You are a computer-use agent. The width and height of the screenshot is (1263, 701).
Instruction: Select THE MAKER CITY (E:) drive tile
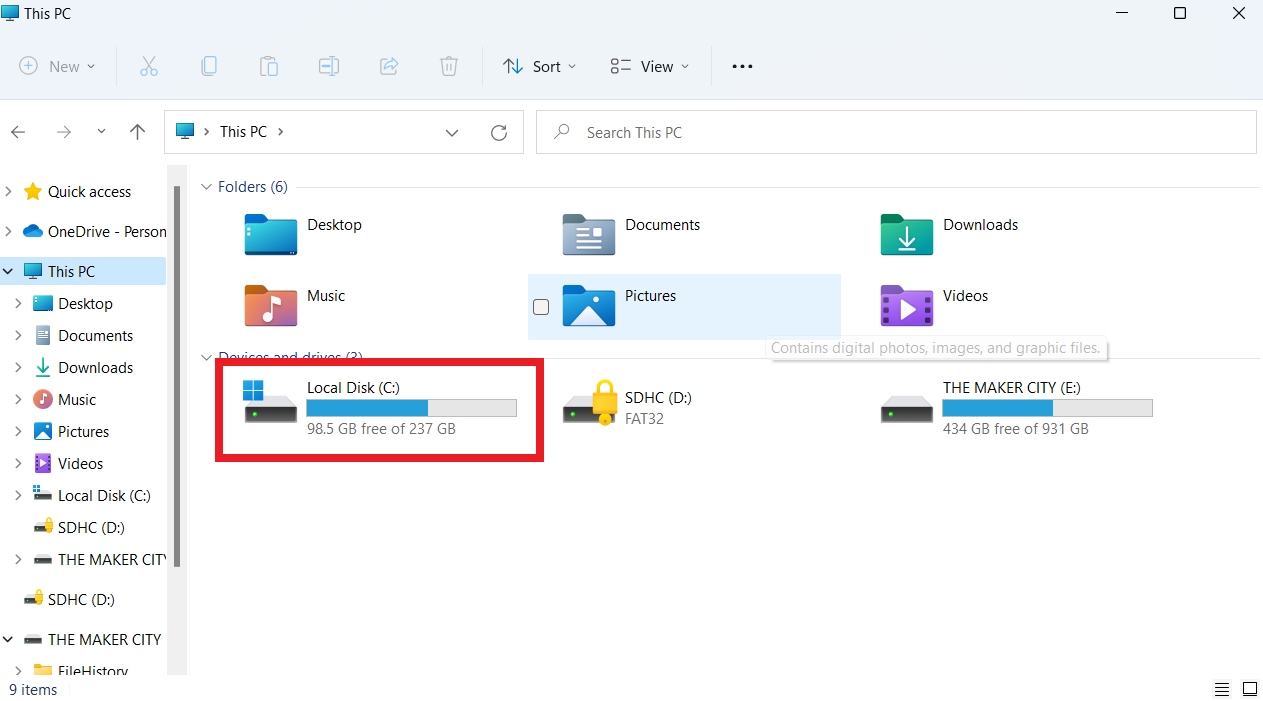(x=1016, y=407)
